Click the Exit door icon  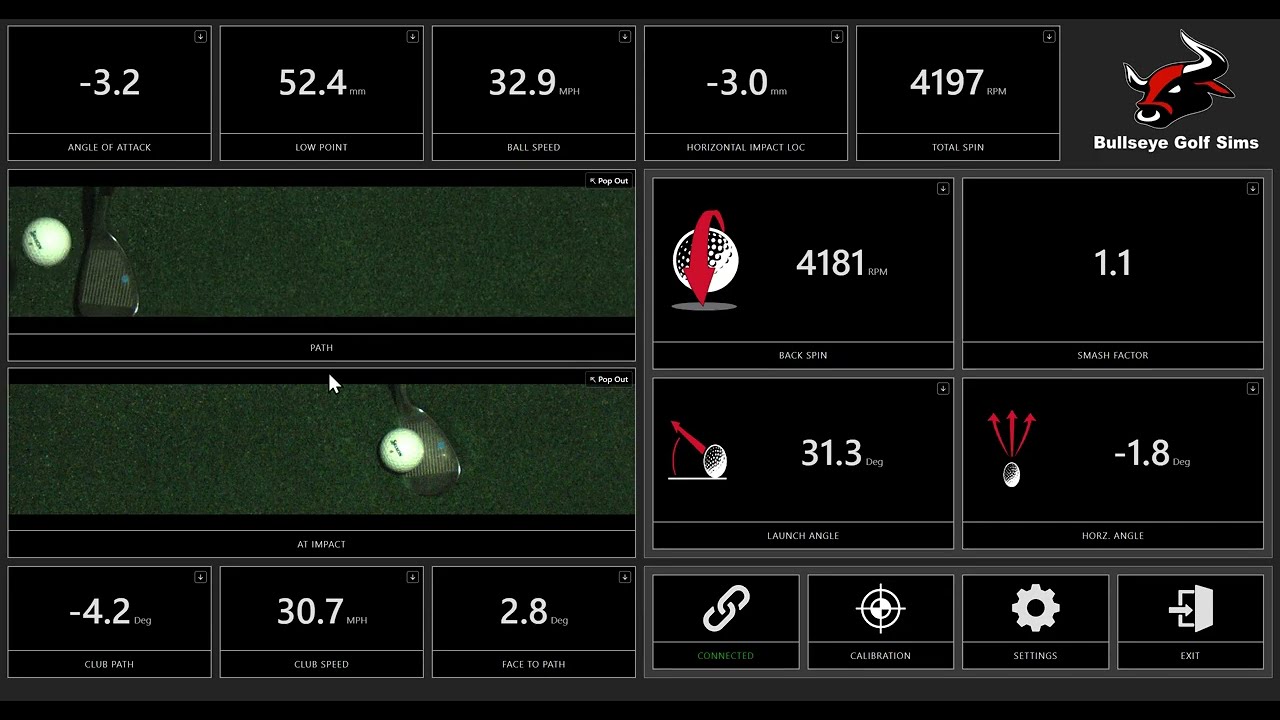(1190, 608)
